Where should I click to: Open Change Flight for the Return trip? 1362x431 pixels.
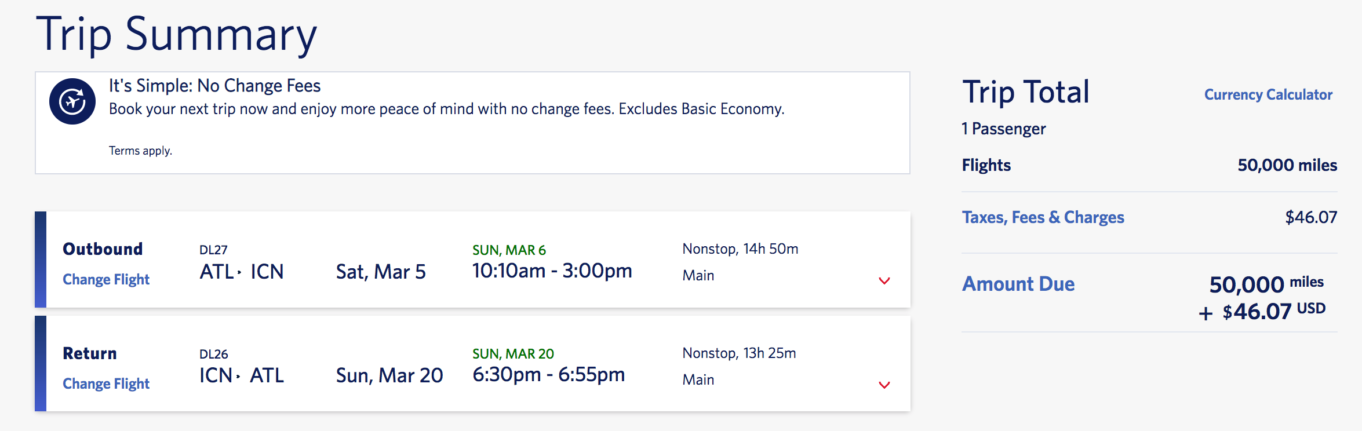click(x=106, y=383)
